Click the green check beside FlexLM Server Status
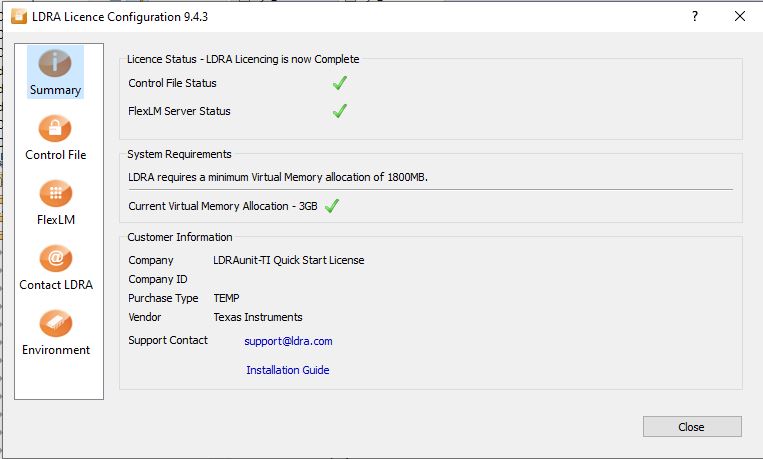Image resolution: width=763 pixels, height=459 pixels. [x=340, y=111]
